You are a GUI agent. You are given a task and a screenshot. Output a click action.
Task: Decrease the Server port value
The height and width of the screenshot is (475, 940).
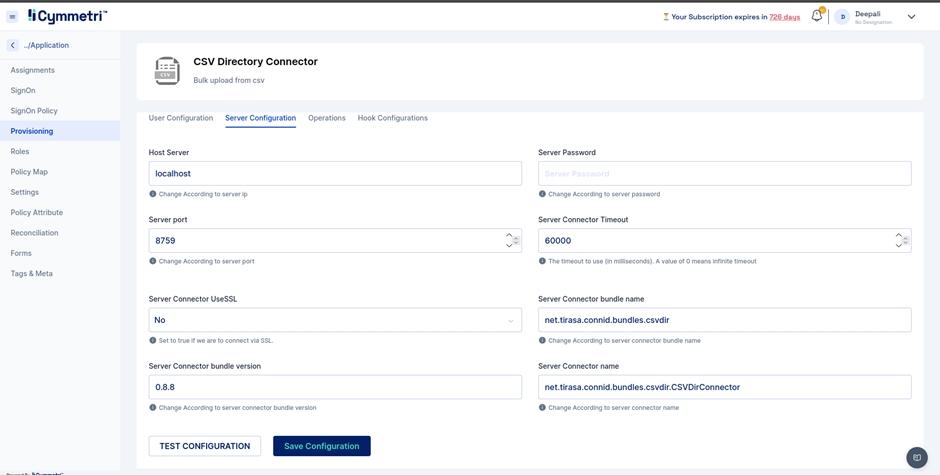click(510, 245)
